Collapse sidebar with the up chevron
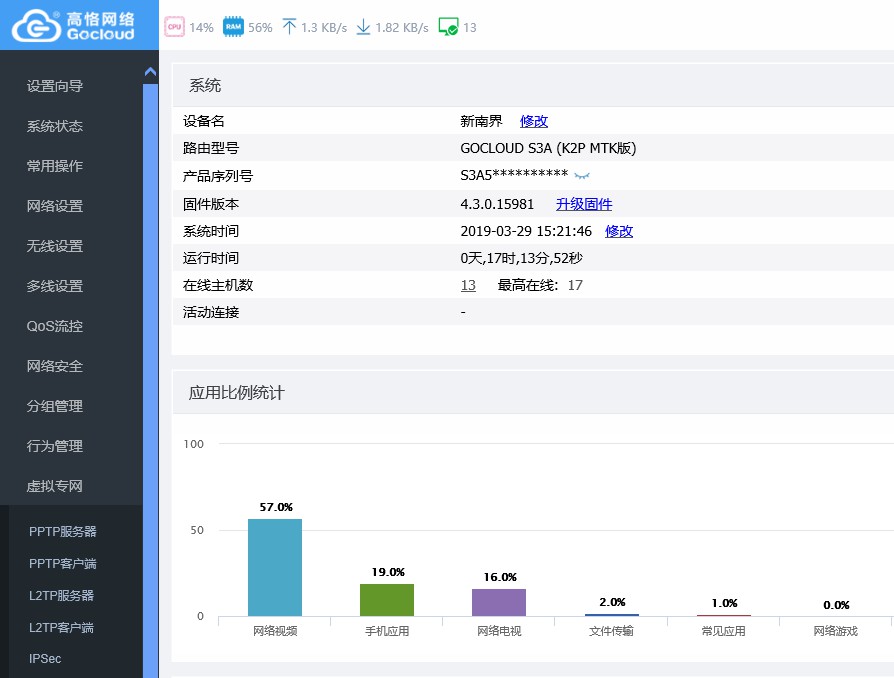 (151, 72)
